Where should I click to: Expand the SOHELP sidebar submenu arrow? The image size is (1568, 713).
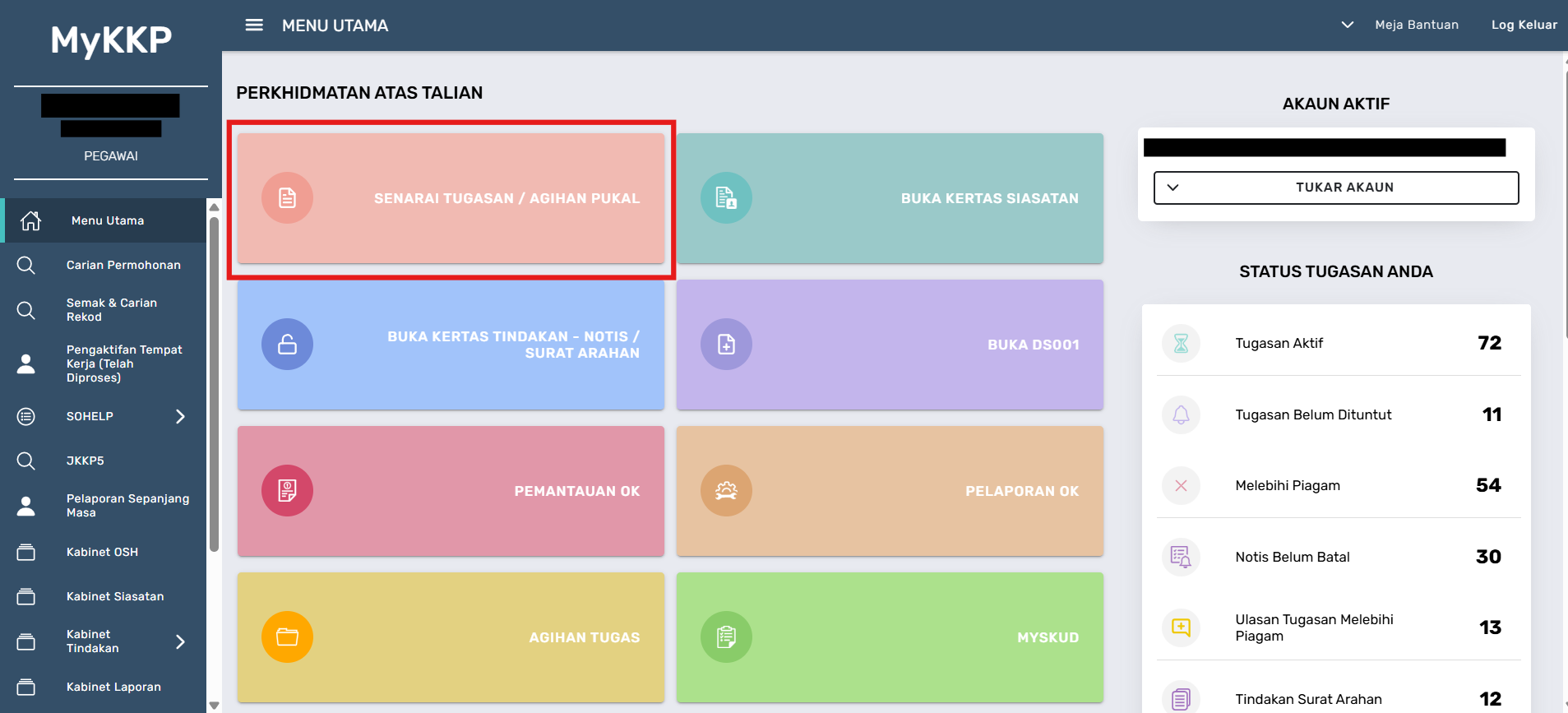click(x=180, y=416)
